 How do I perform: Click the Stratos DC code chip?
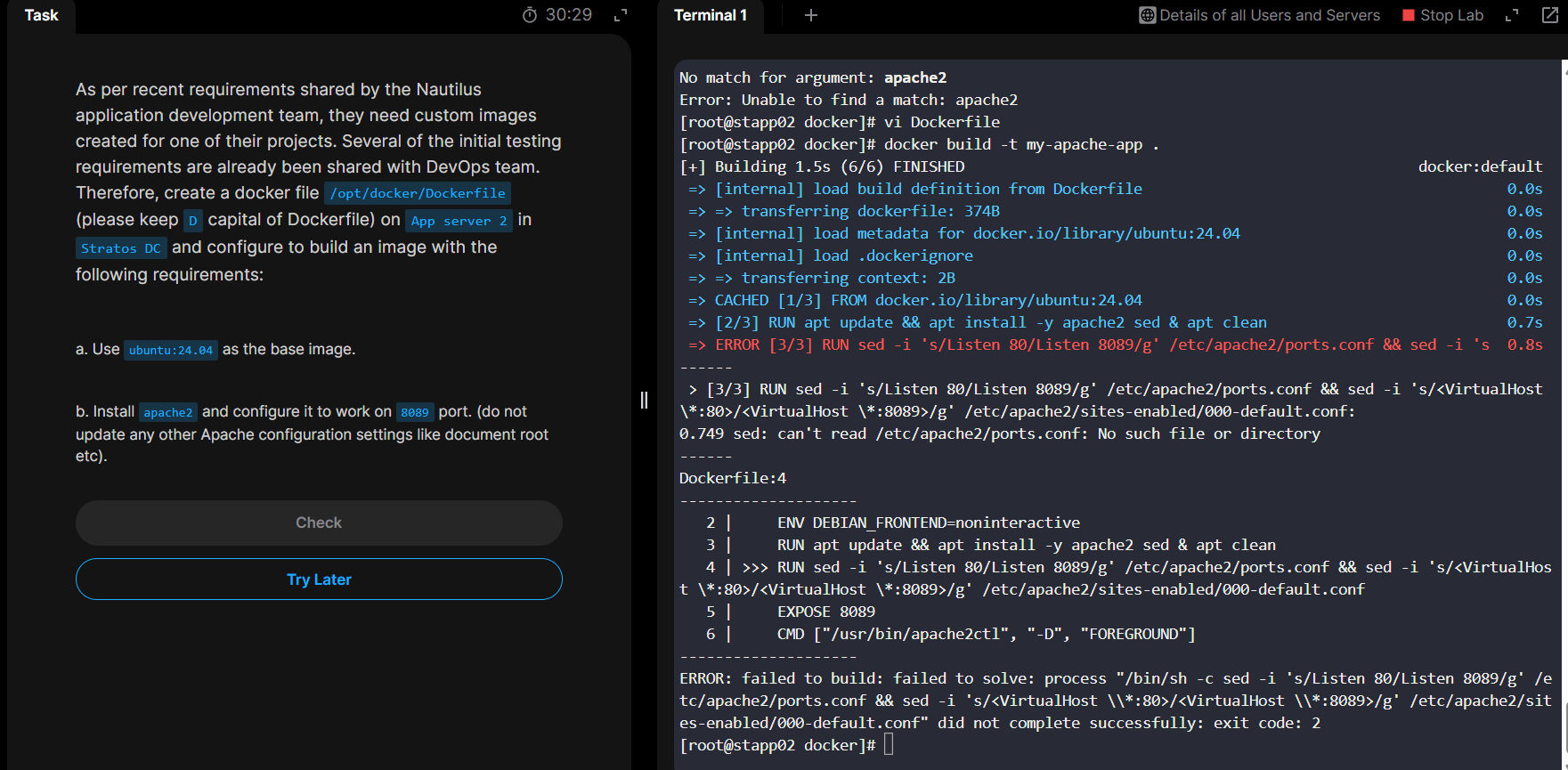pyautogui.click(x=121, y=248)
